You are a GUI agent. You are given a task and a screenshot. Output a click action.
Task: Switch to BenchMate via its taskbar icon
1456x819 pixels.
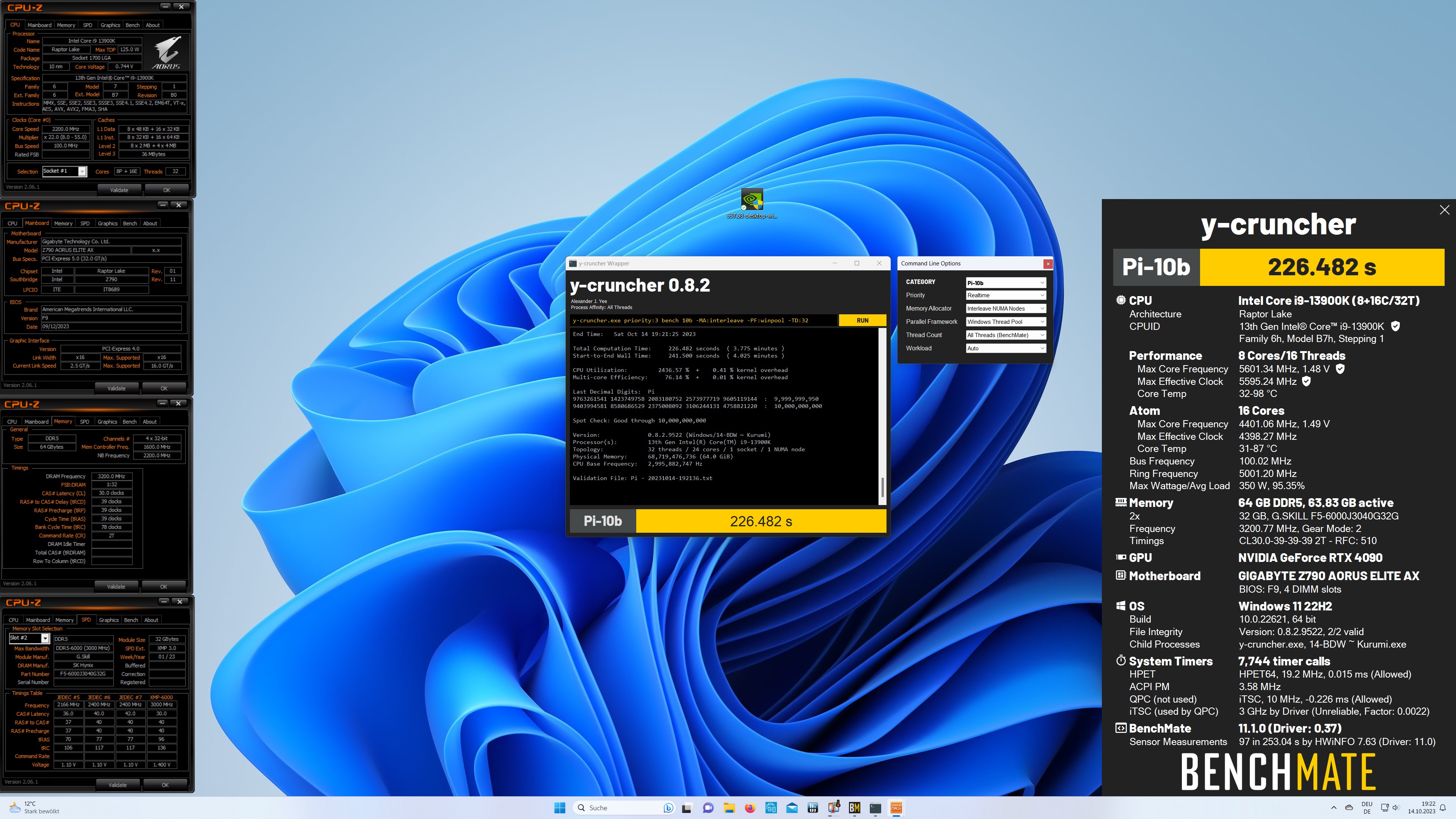coord(855,808)
